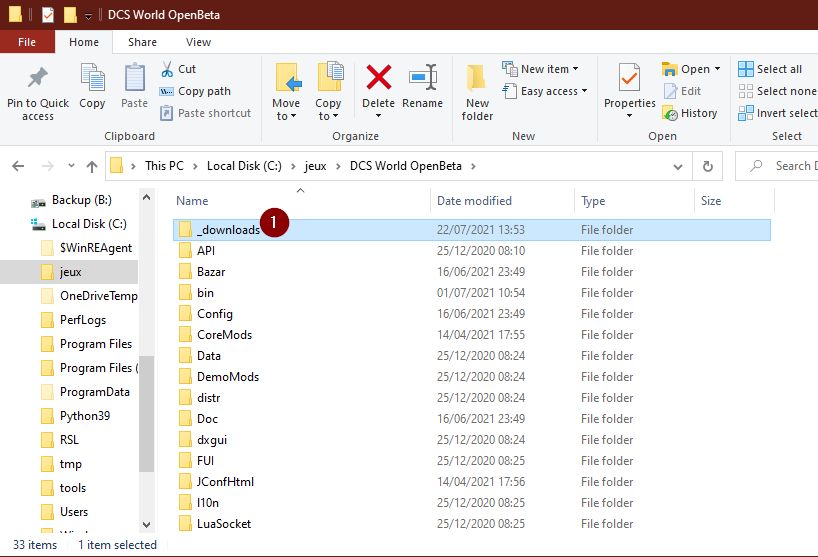Select the CoreMods folder in list
This screenshot has width=818, height=557.
[224, 335]
